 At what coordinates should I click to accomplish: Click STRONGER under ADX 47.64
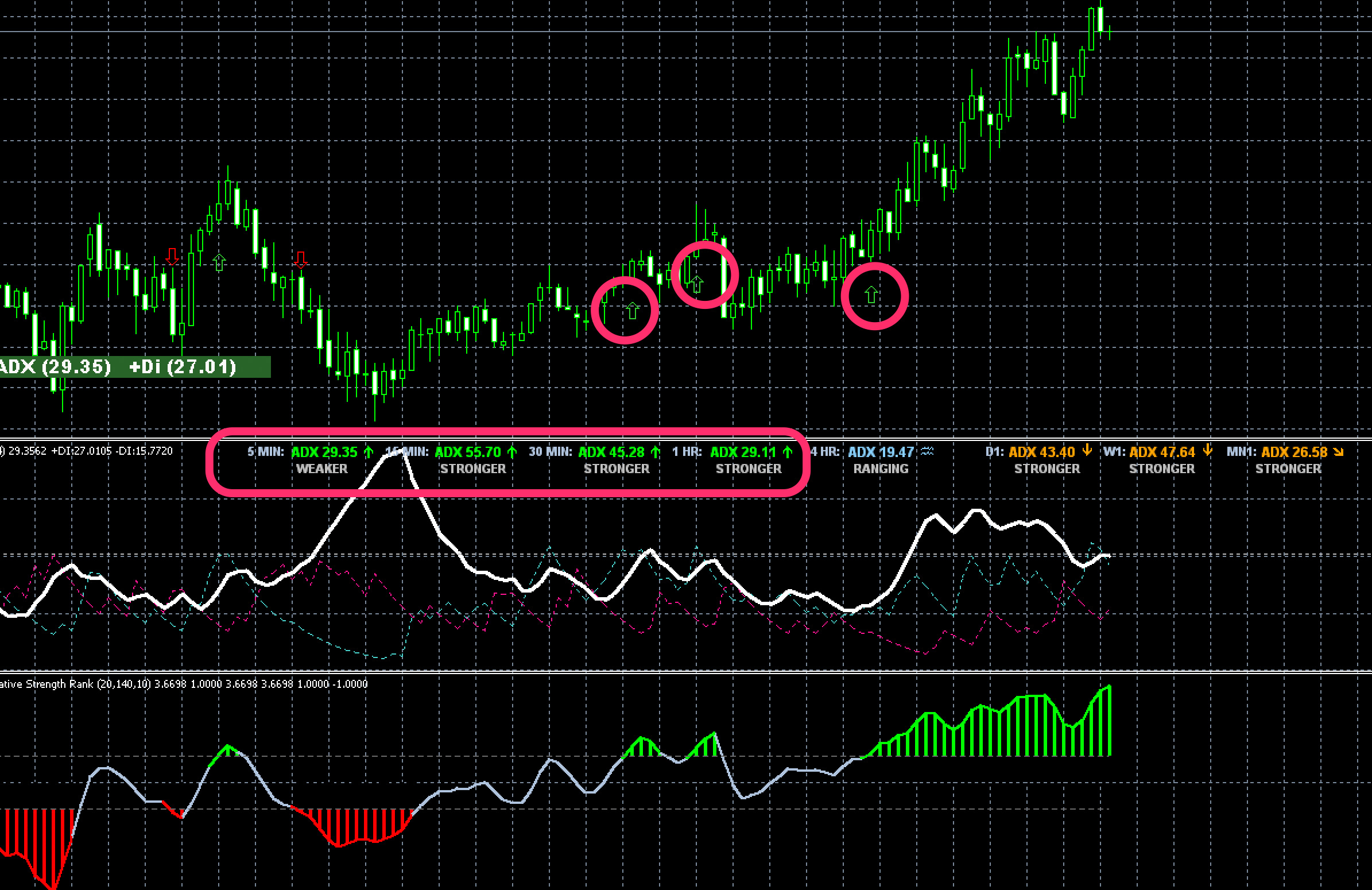point(1161,469)
